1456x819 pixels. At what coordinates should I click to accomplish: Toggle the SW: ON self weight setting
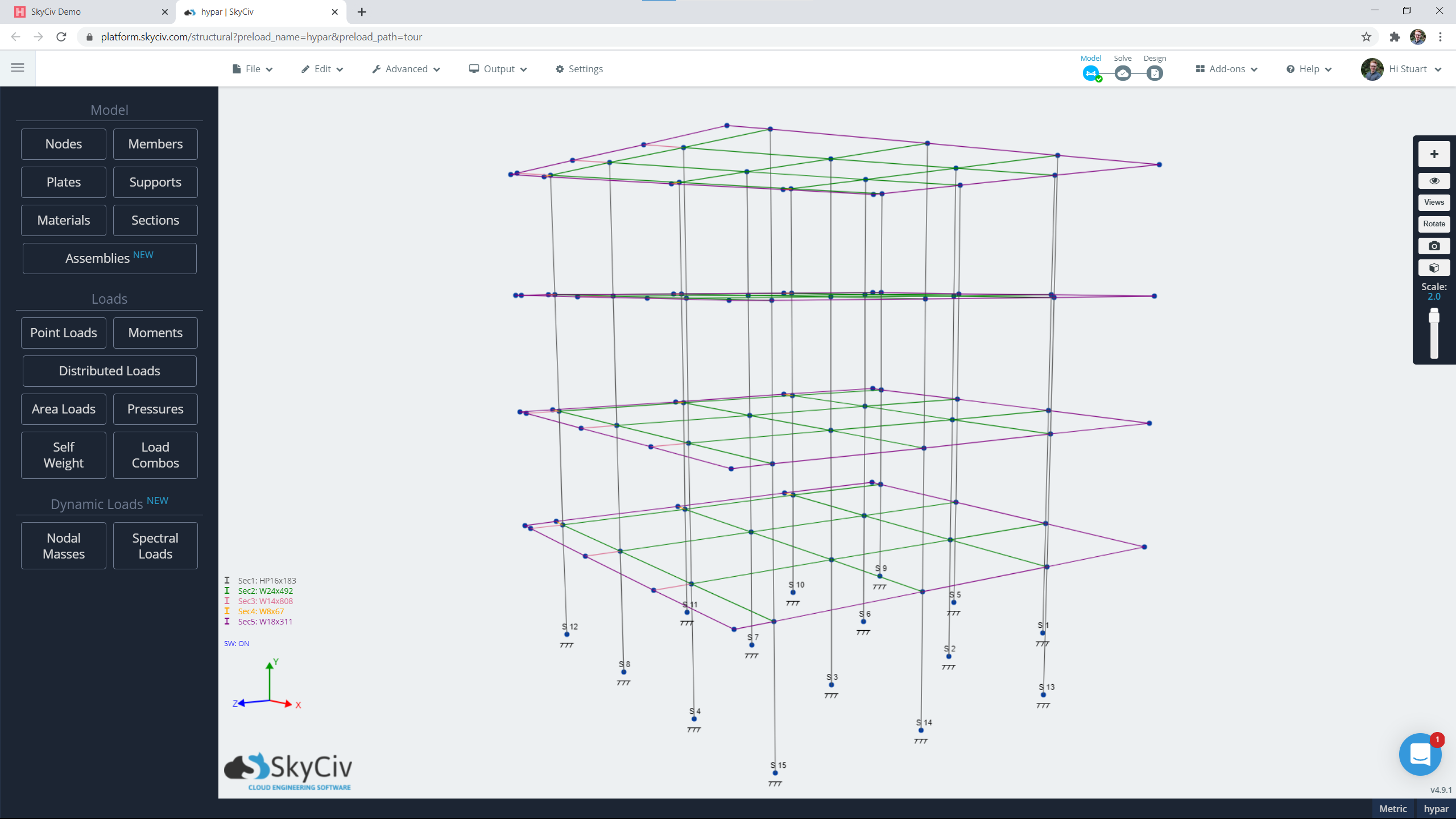point(237,643)
